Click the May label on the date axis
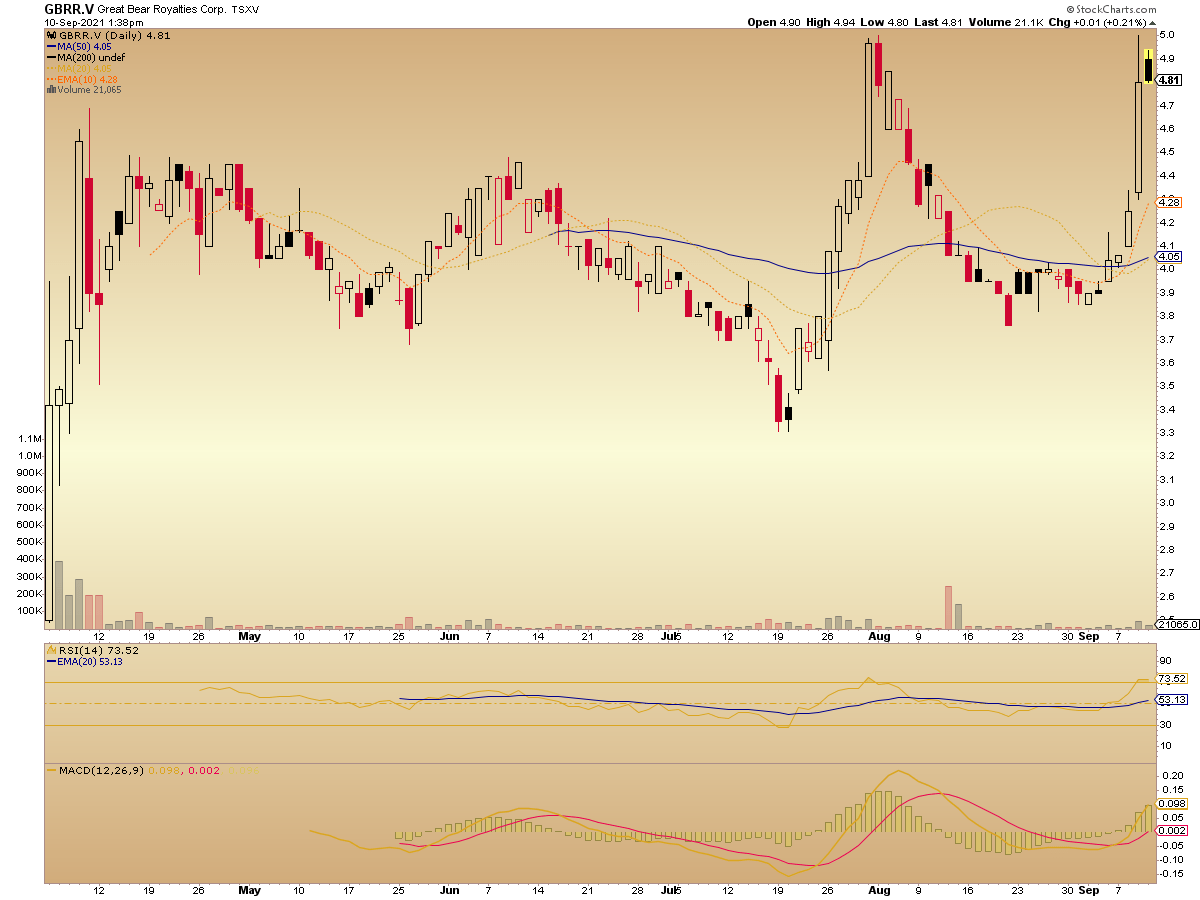This screenshot has height=900, width=1200. coord(249,636)
